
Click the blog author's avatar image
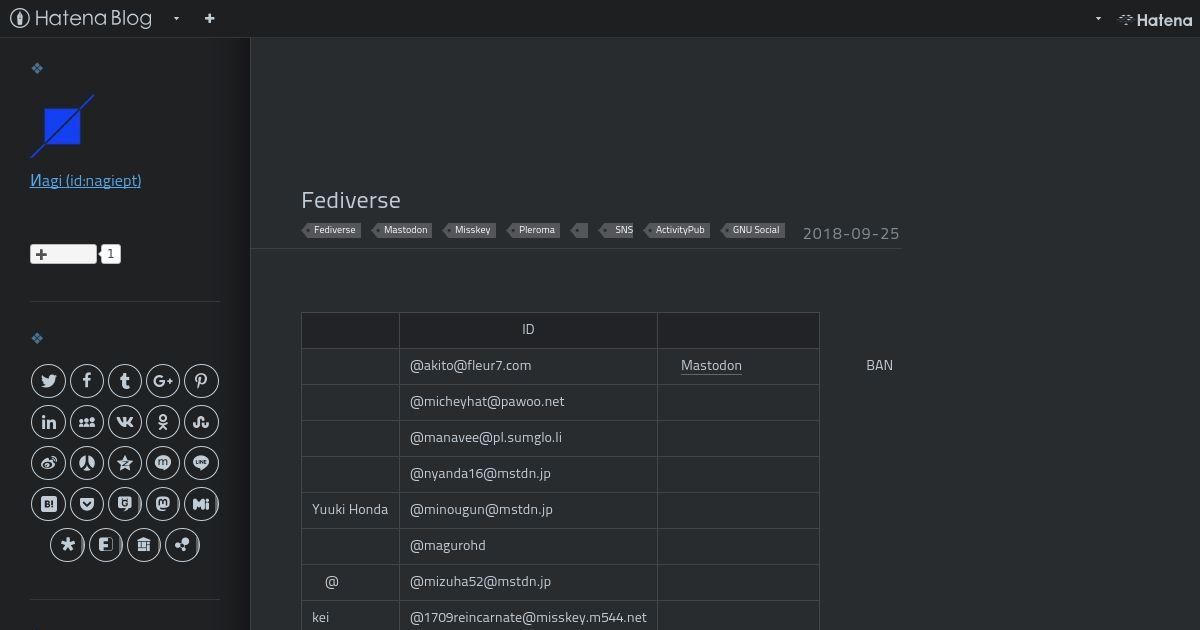point(62,126)
